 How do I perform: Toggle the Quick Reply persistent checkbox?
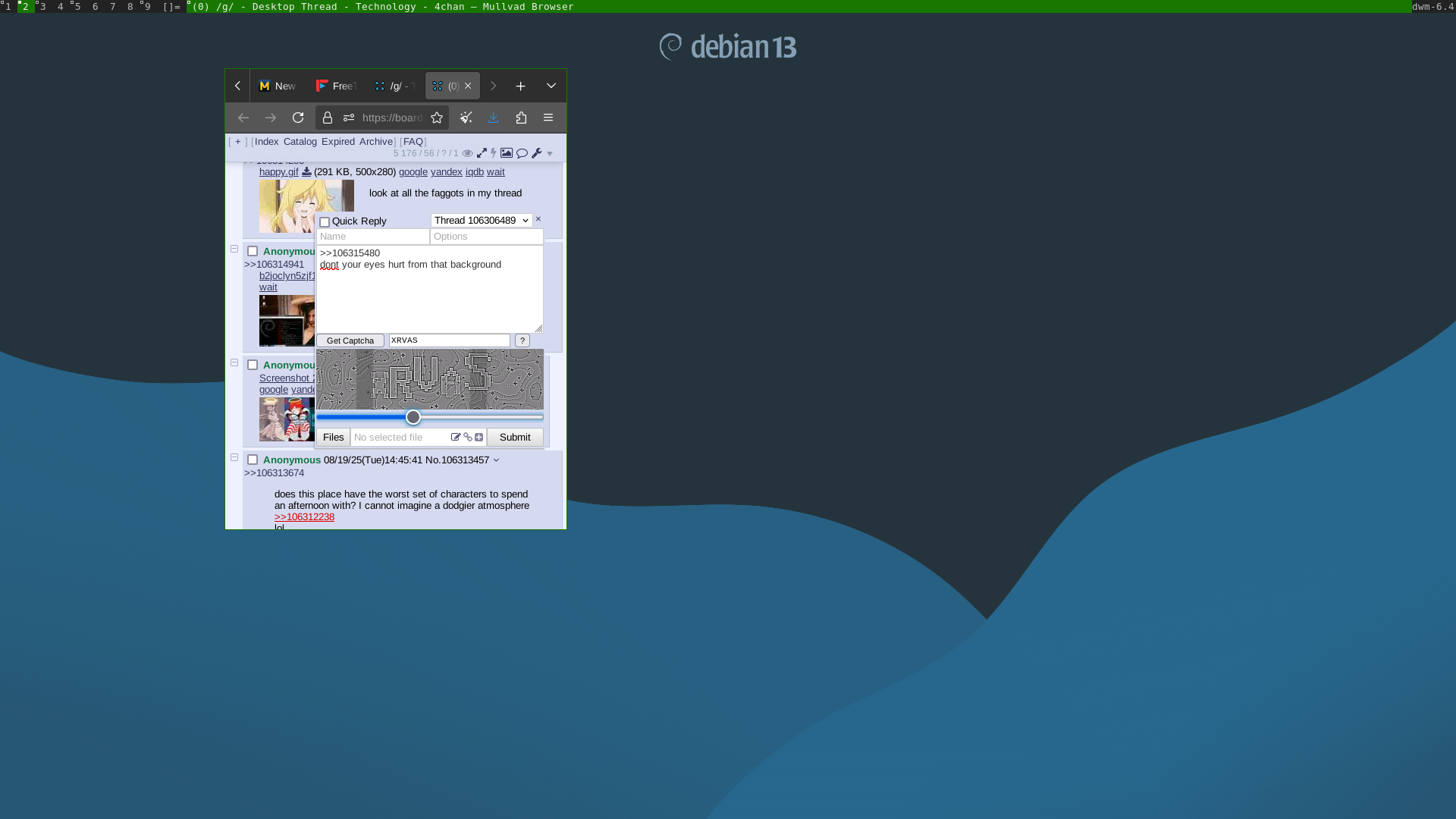point(325,222)
